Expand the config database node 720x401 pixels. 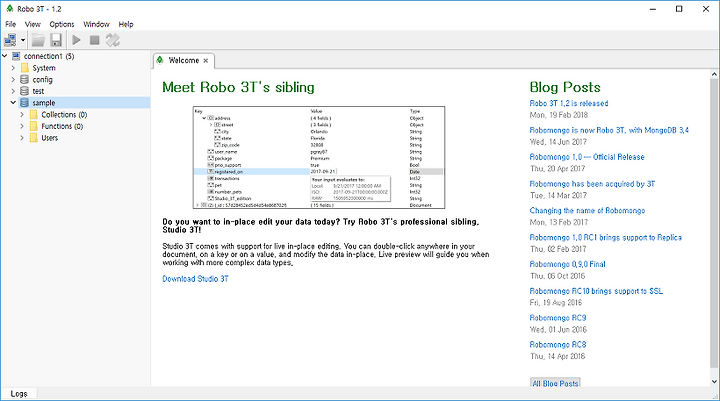[x=13, y=79]
